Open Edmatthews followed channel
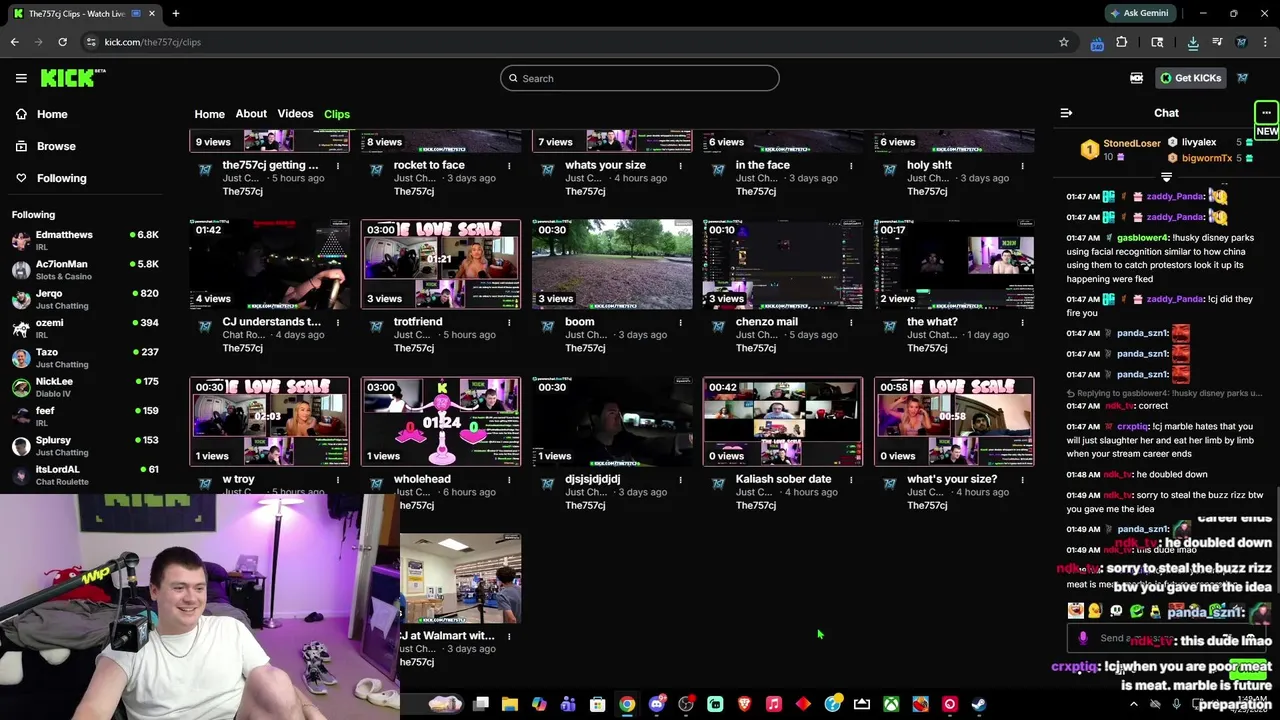The image size is (1280, 720). tap(85, 240)
